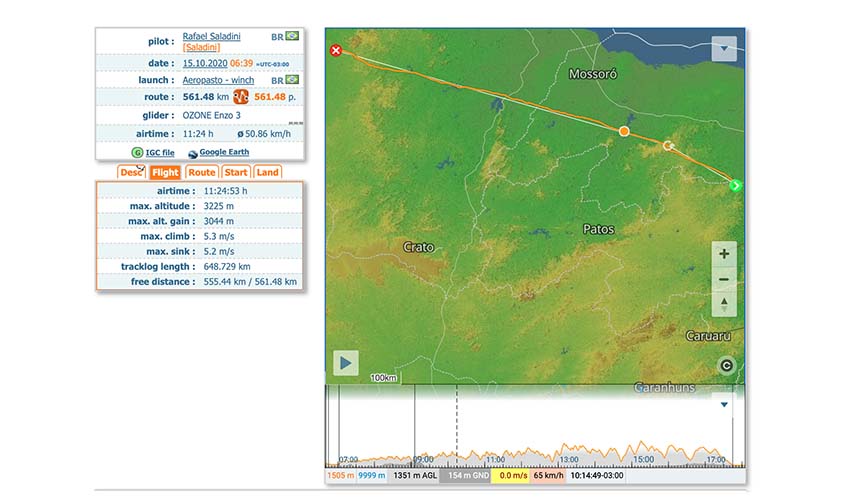The width and height of the screenshot is (850, 500).
Task: Click the Mossoró city label on map
Action: pyautogui.click(x=593, y=74)
